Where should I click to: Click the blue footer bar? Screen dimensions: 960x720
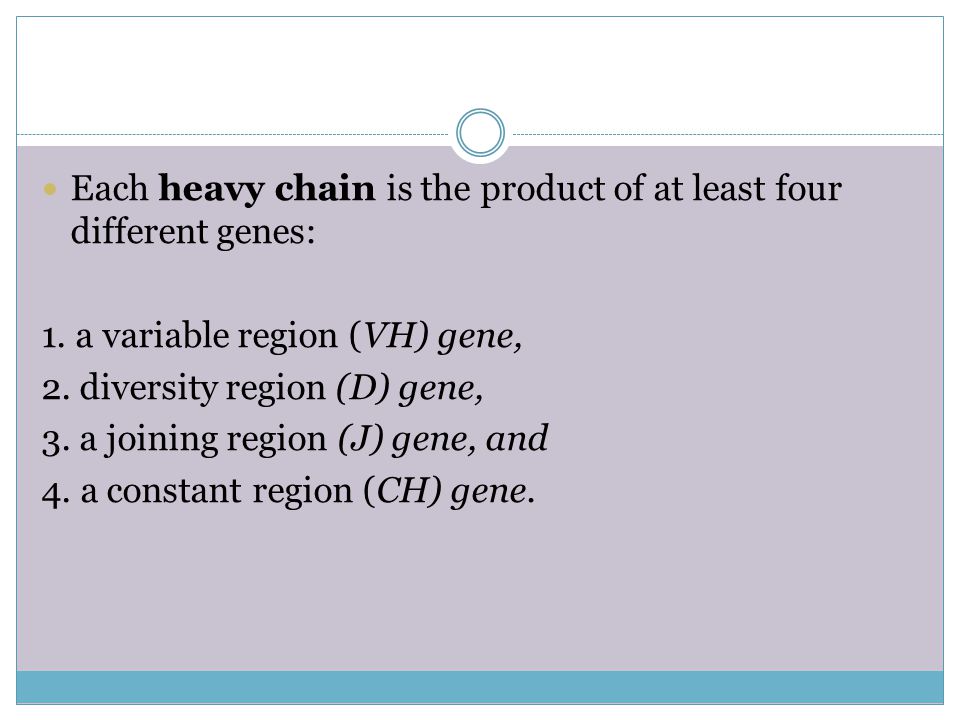click(480, 687)
